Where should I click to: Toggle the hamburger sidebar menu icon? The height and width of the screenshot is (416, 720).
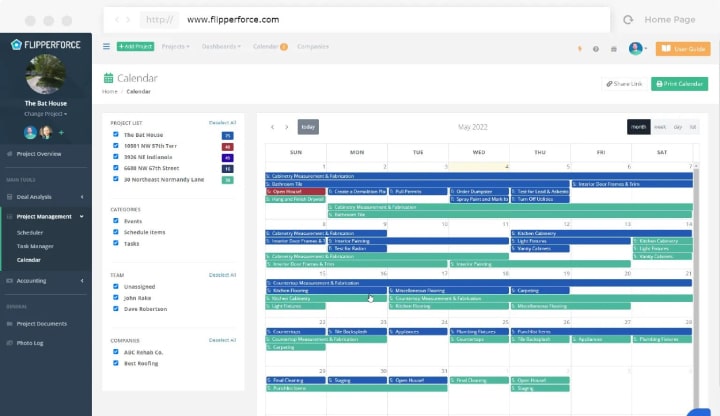pyautogui.click(x=106, y=46)
